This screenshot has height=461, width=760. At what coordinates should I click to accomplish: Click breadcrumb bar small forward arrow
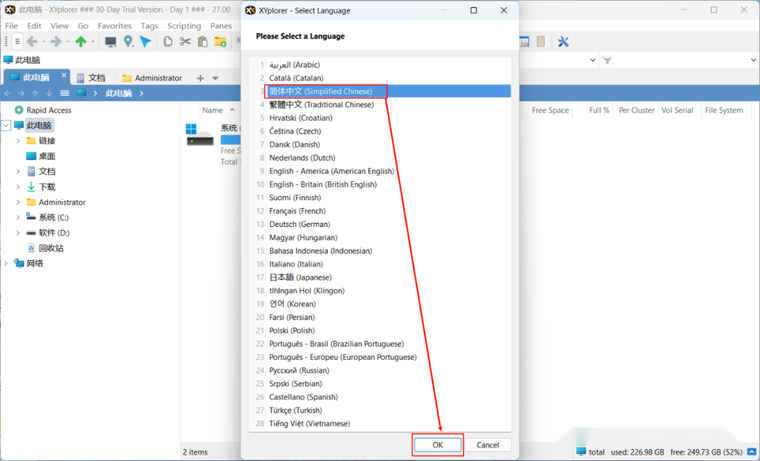21,93
